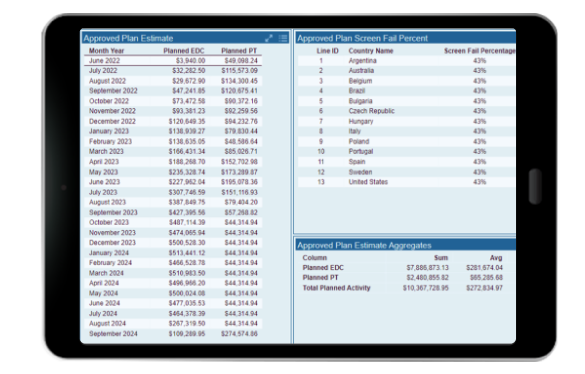The width and height of the screenshot is (585, 374).
Task: Select the United States row
Action: [407, 182]
